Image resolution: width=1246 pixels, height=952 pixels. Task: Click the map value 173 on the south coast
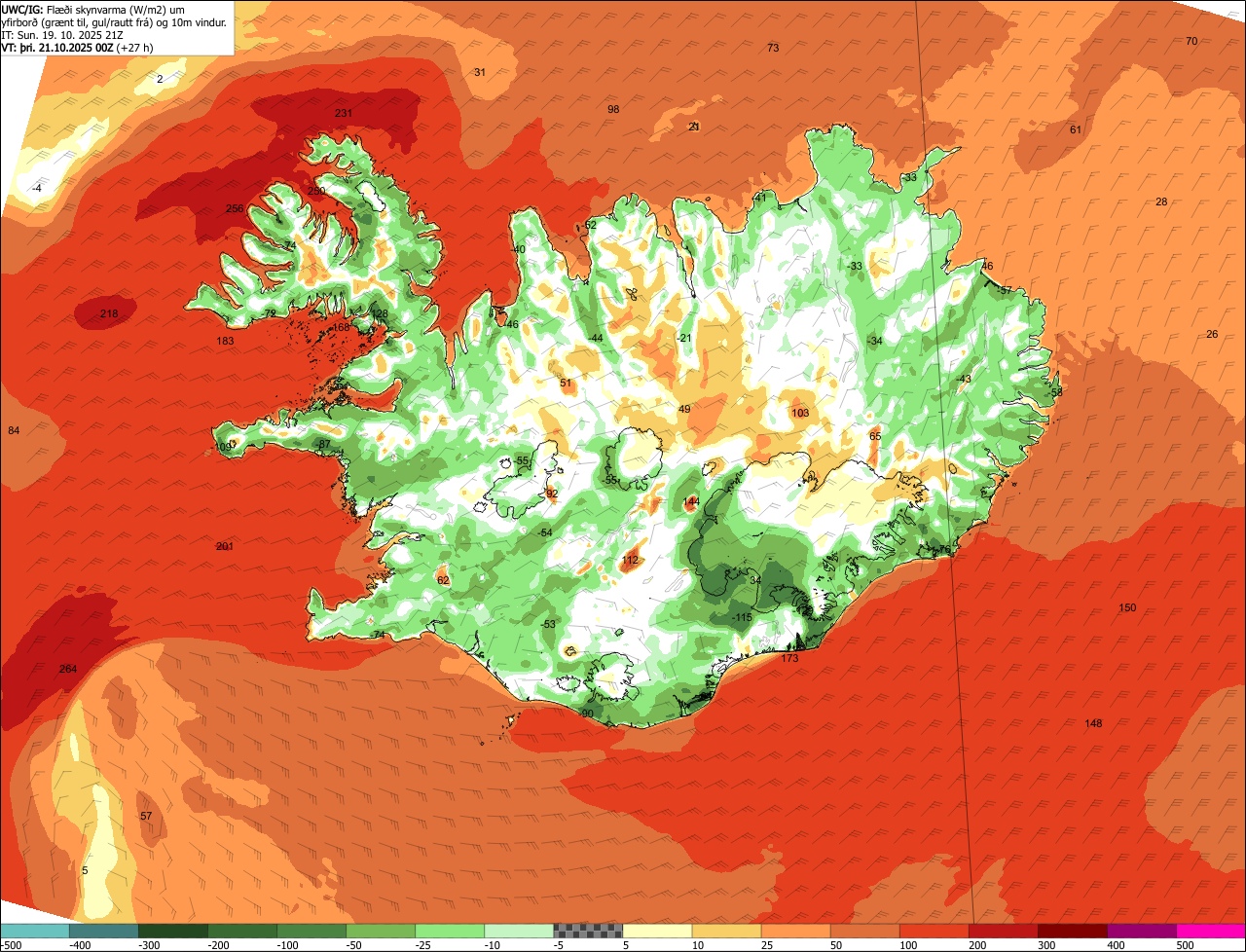(789, 658)
